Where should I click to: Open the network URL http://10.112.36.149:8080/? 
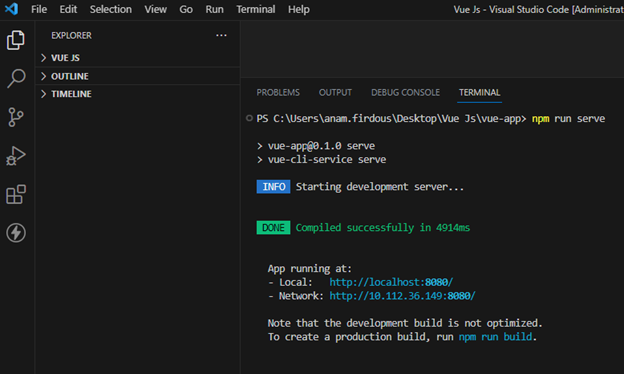(402, 296)
